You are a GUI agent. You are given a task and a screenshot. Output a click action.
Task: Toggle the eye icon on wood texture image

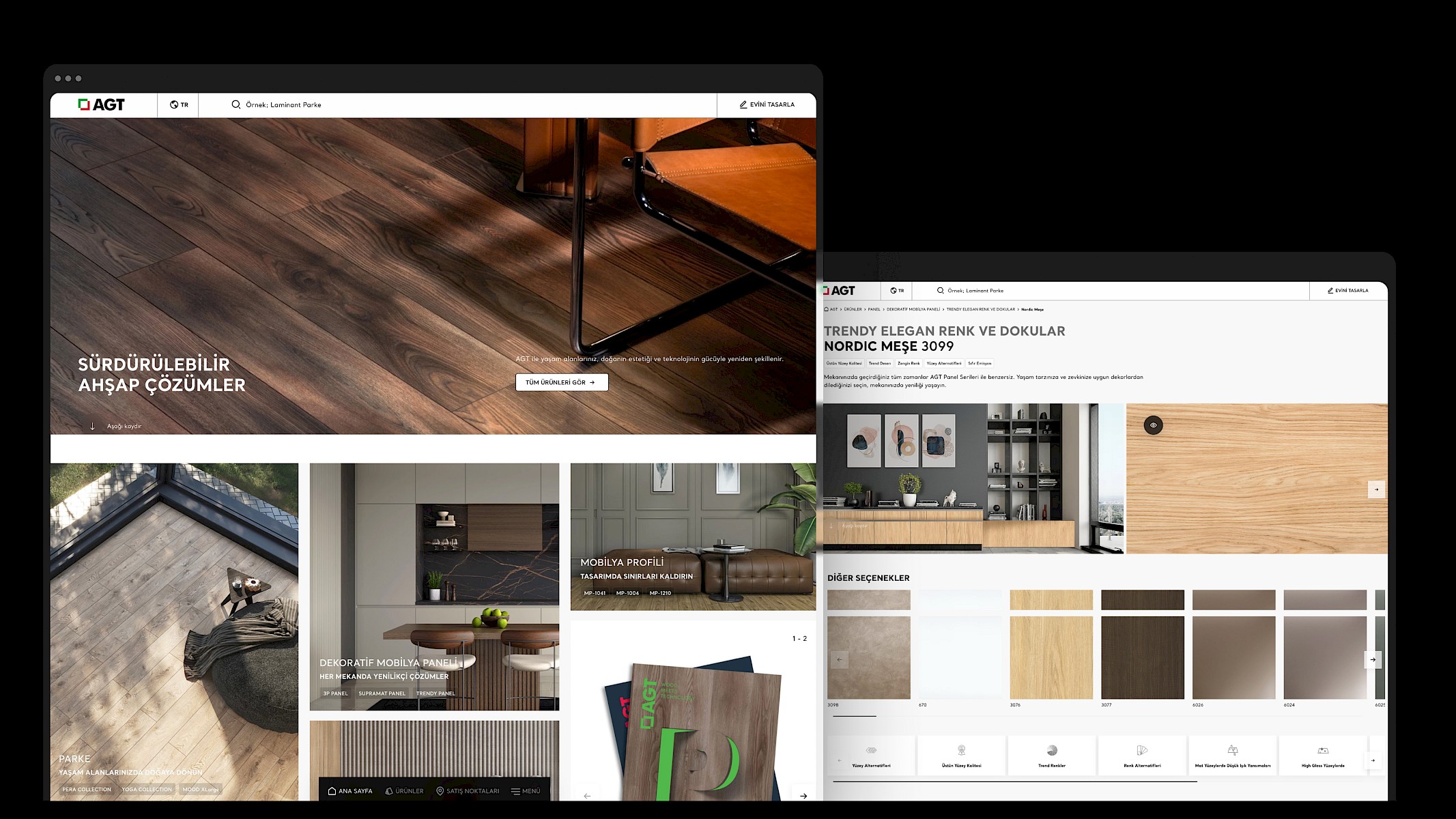(1153, 425)
